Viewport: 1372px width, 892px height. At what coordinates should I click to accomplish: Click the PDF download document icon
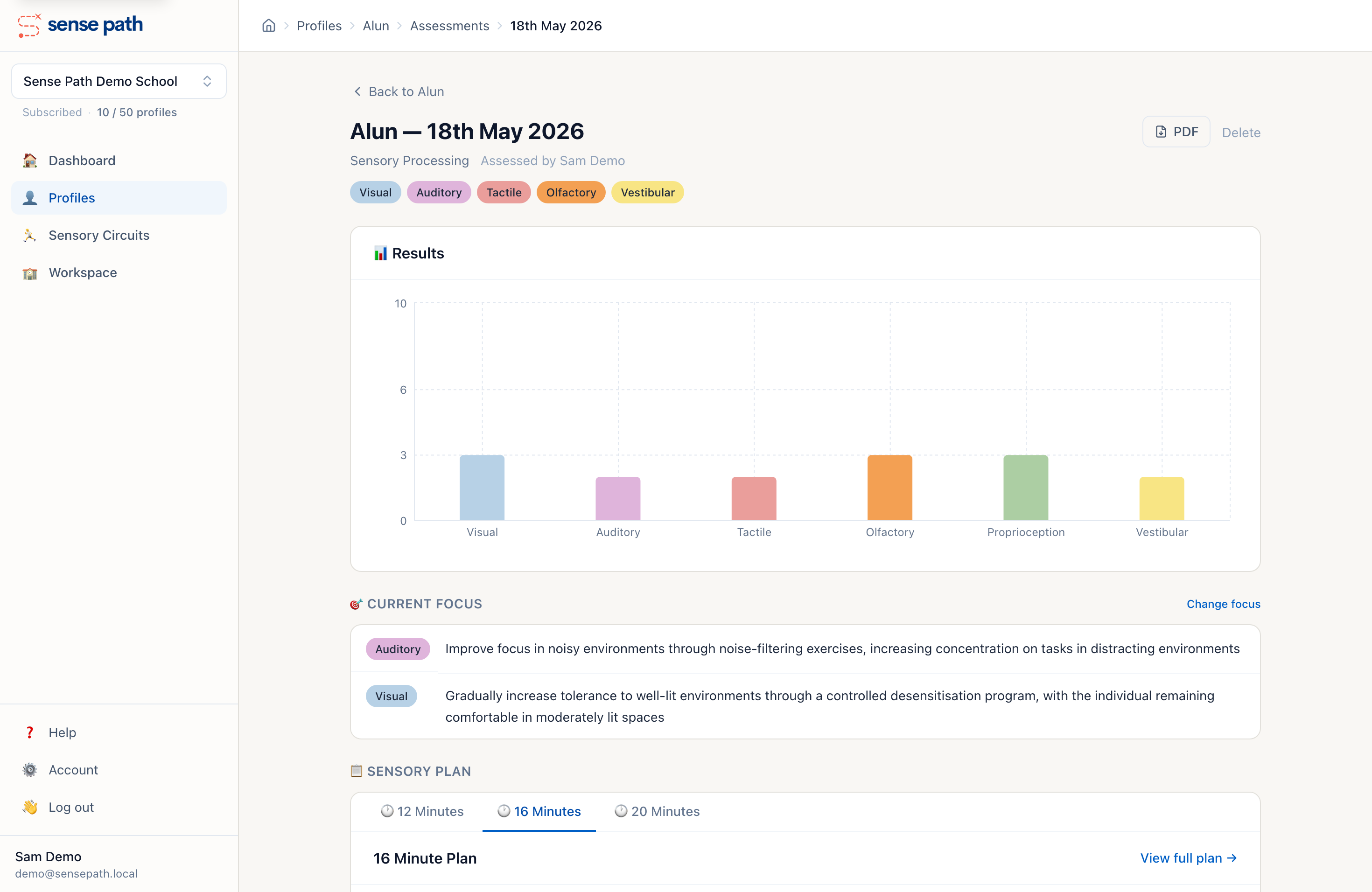pyautogui.click(x=1161, y=132)
